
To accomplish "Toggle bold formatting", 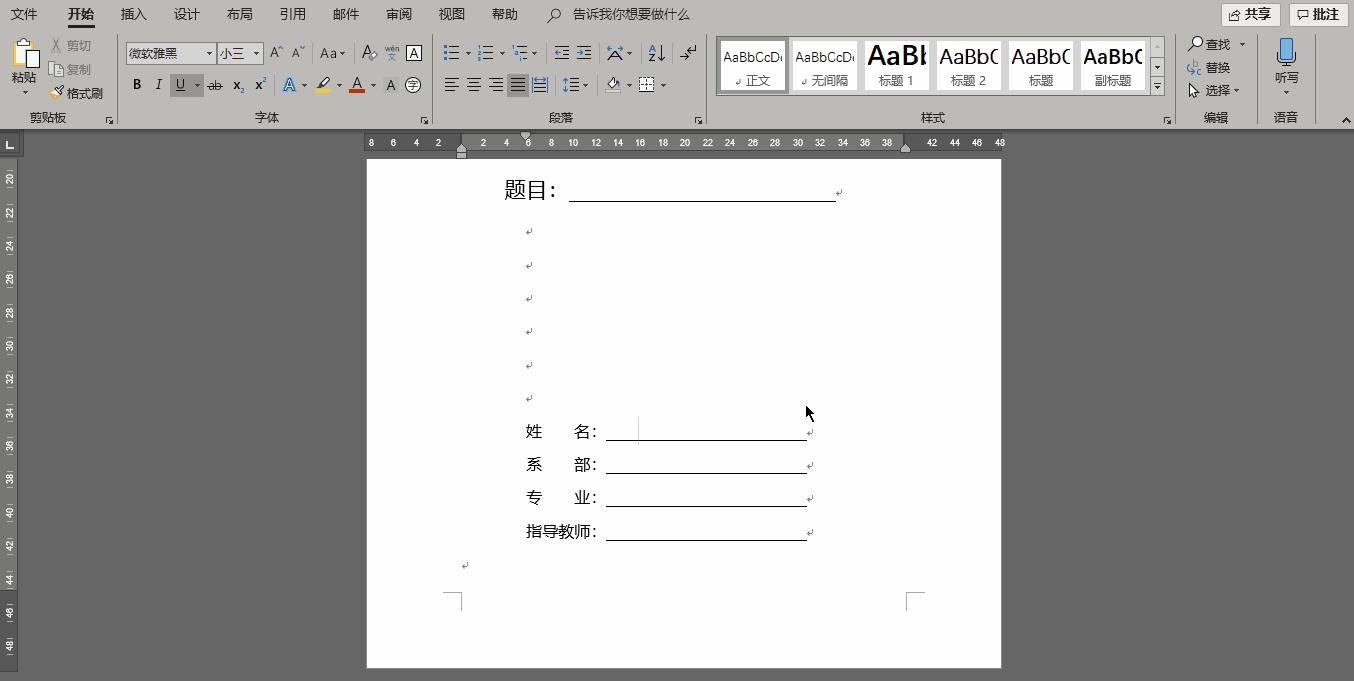I will point(137,85).
